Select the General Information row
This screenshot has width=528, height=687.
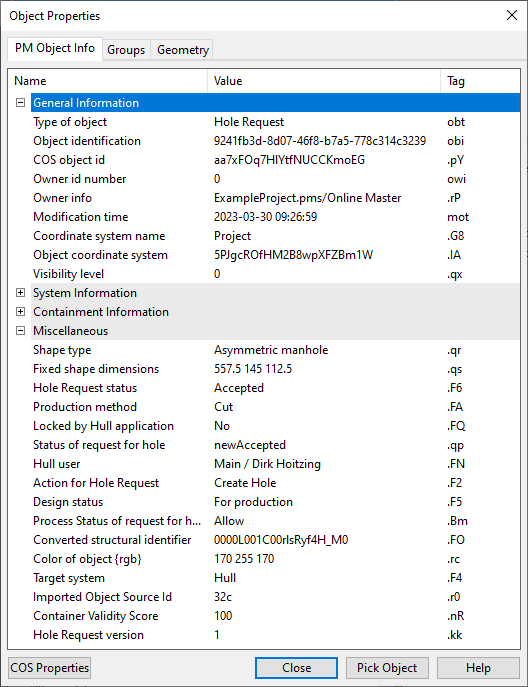pyautogui.click(x=275, y=103)
